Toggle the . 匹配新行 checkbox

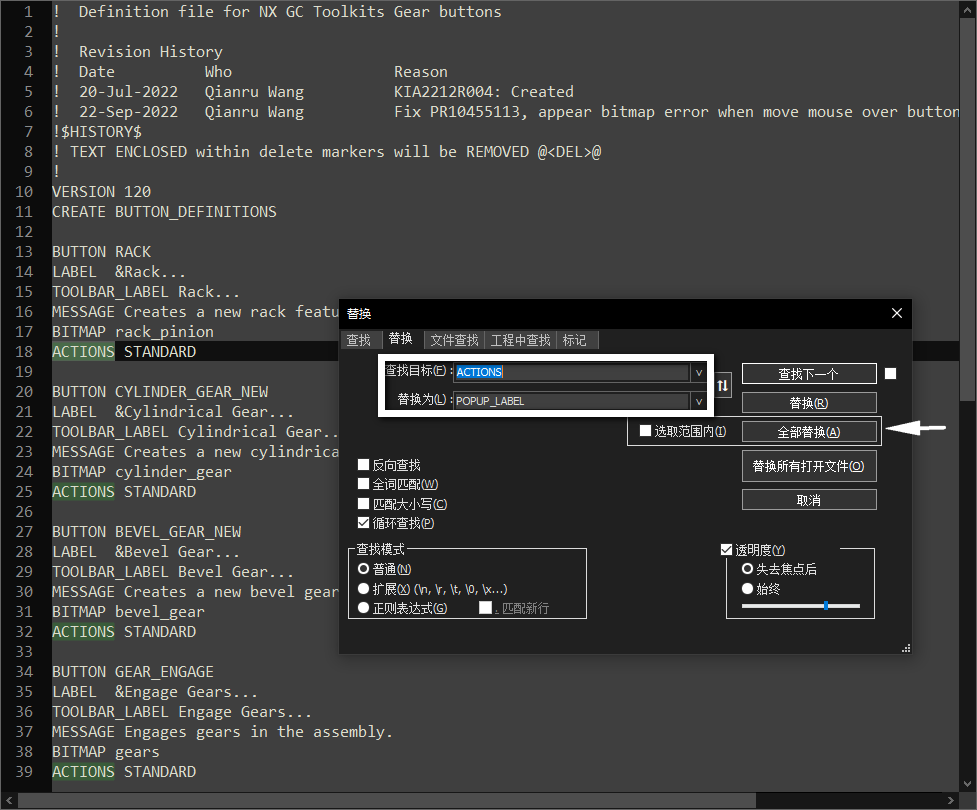click(485, 608)
